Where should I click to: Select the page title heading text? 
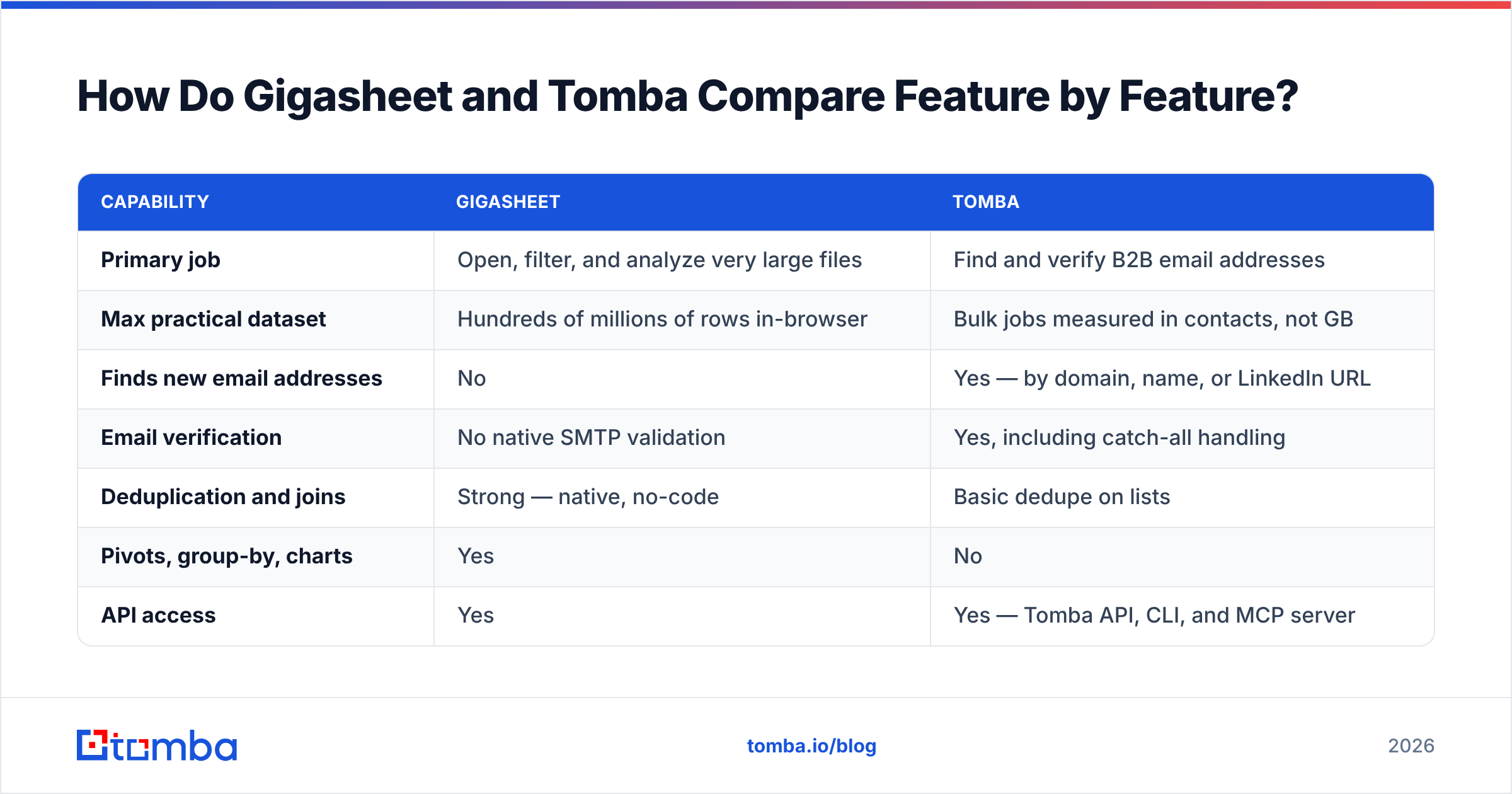pos(687,96)
